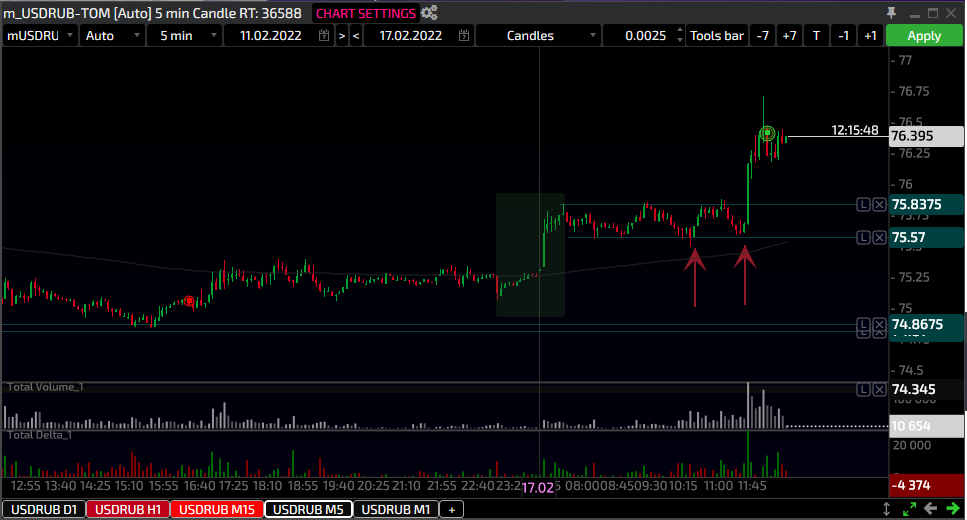The image size is (967, 520).
Task: Switch to the USDRUB H1 tab
Action: tap(129, 509)
